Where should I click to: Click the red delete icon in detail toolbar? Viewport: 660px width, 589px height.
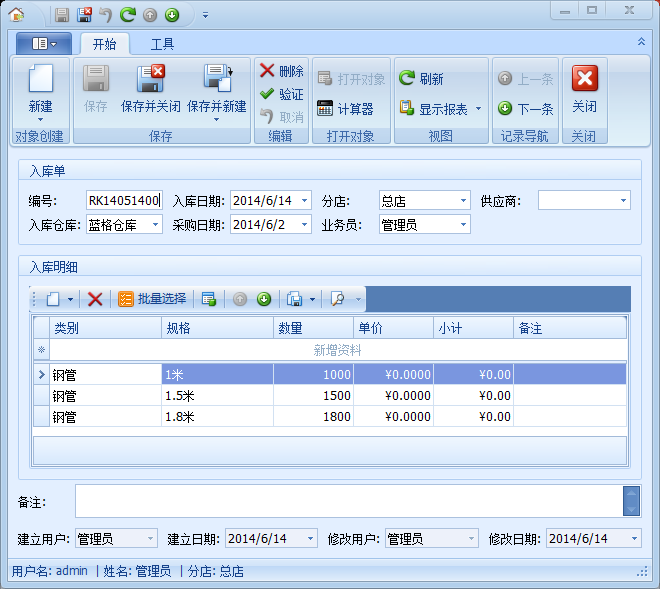pyautogui.click(x=95, y=299)
